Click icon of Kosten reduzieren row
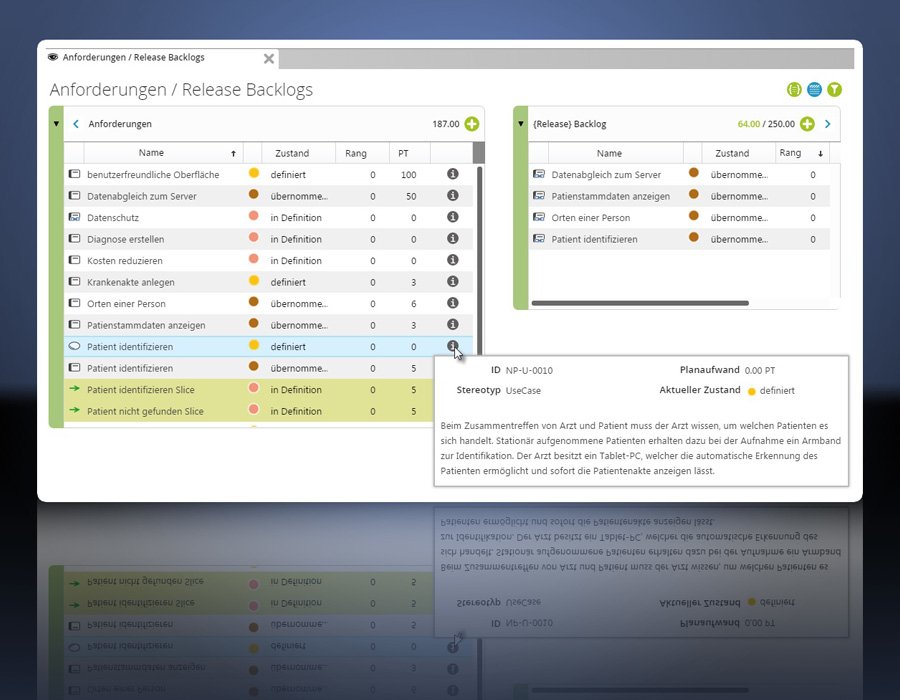The width and height of the screenshot is (900, 700). click(74, 260)
